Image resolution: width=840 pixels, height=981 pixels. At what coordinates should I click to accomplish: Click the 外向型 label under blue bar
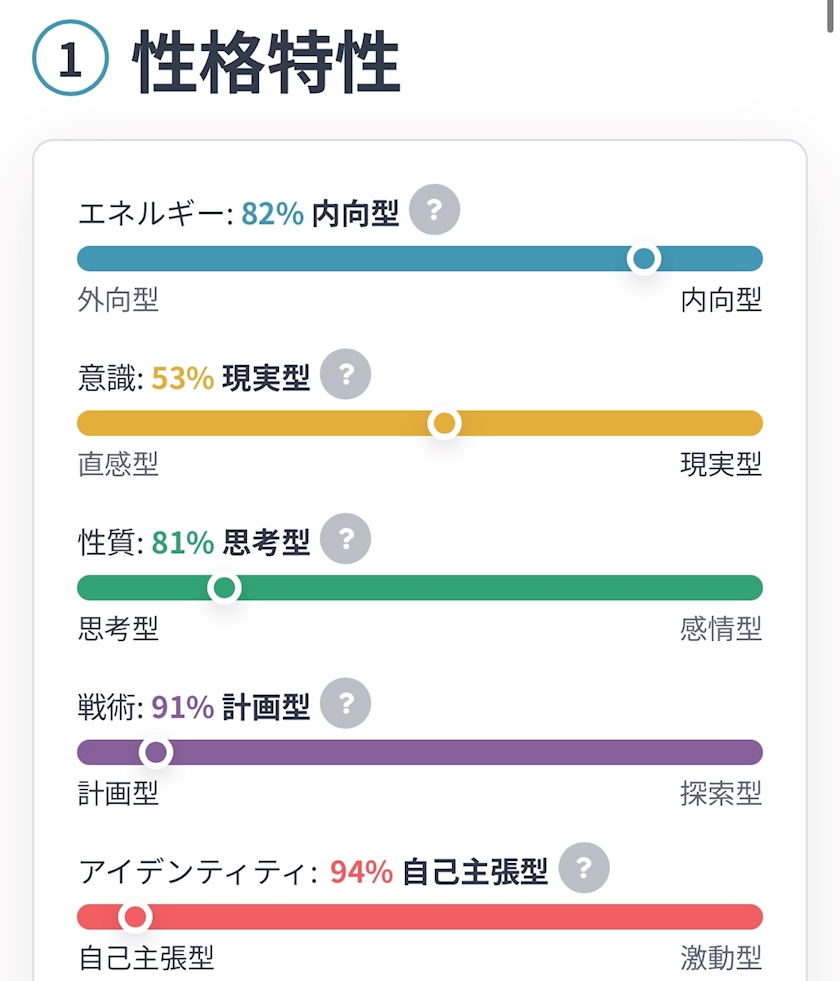pos(118,300)
